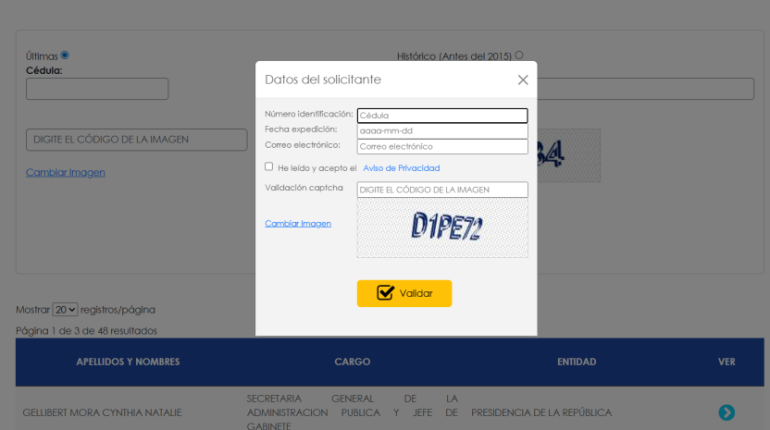
Task: Check the He leído y acepto checkbox
Action: coord(269,167)
